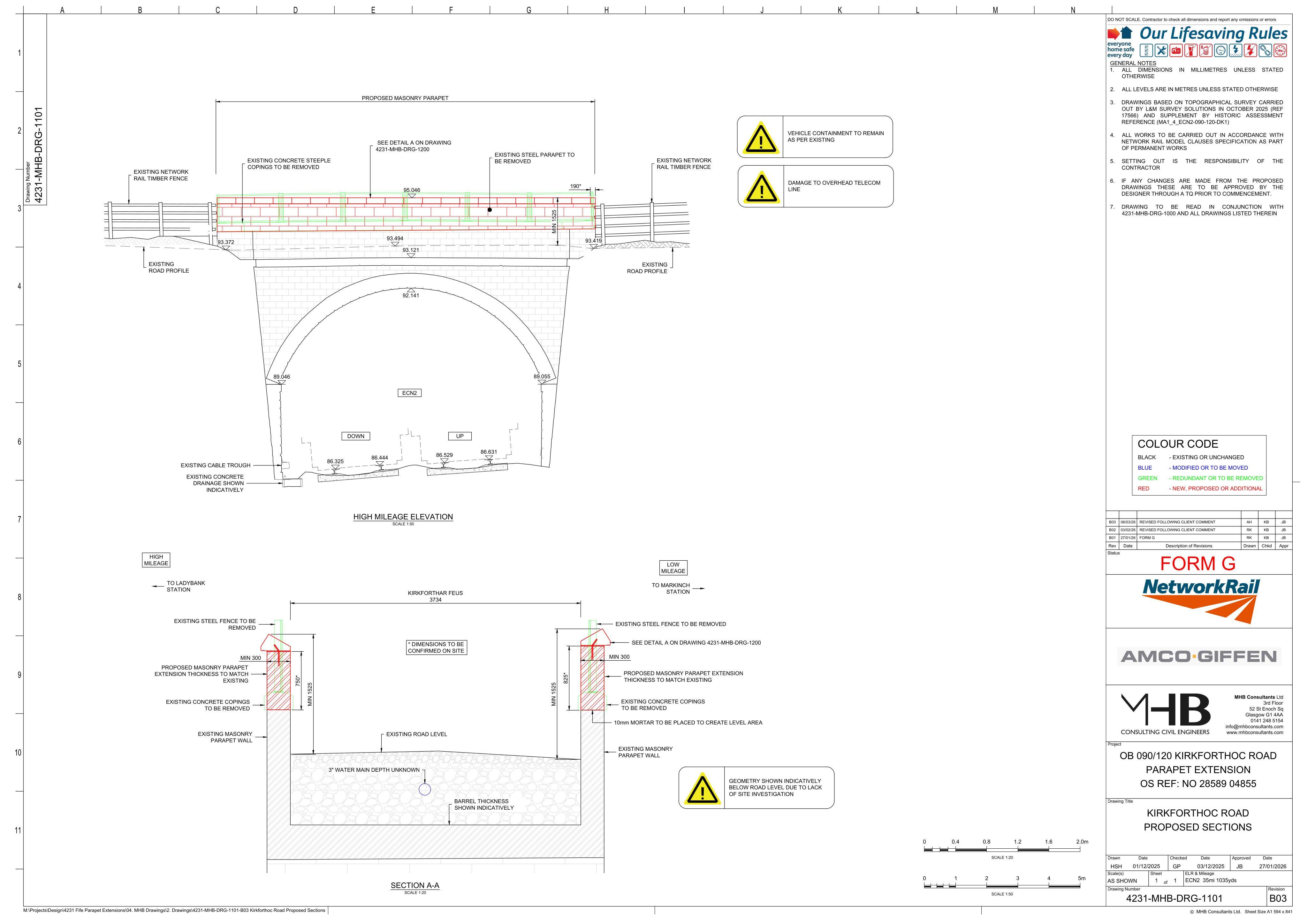Click the harness carabiner lifesaving rule icon
This screenshot has height=924, width=1308.
pos(1265,50)
